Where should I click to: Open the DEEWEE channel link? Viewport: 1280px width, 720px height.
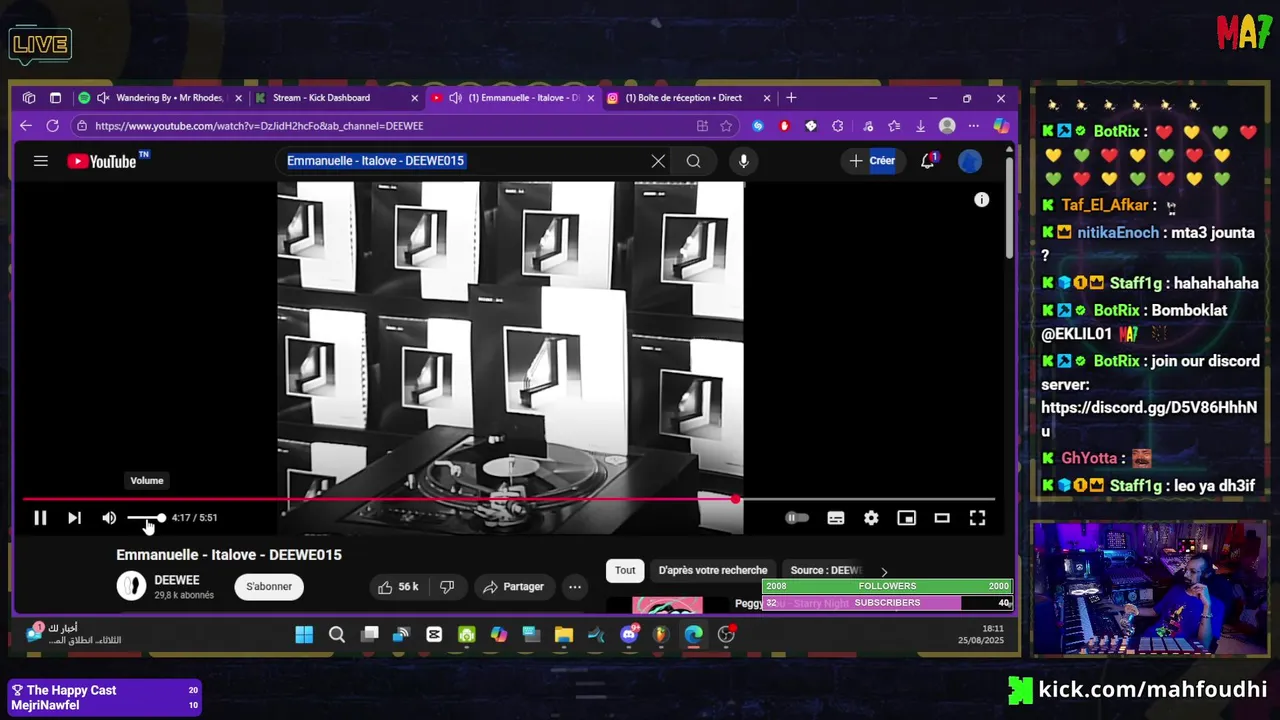pyautogui.click(x=177, y=580)
